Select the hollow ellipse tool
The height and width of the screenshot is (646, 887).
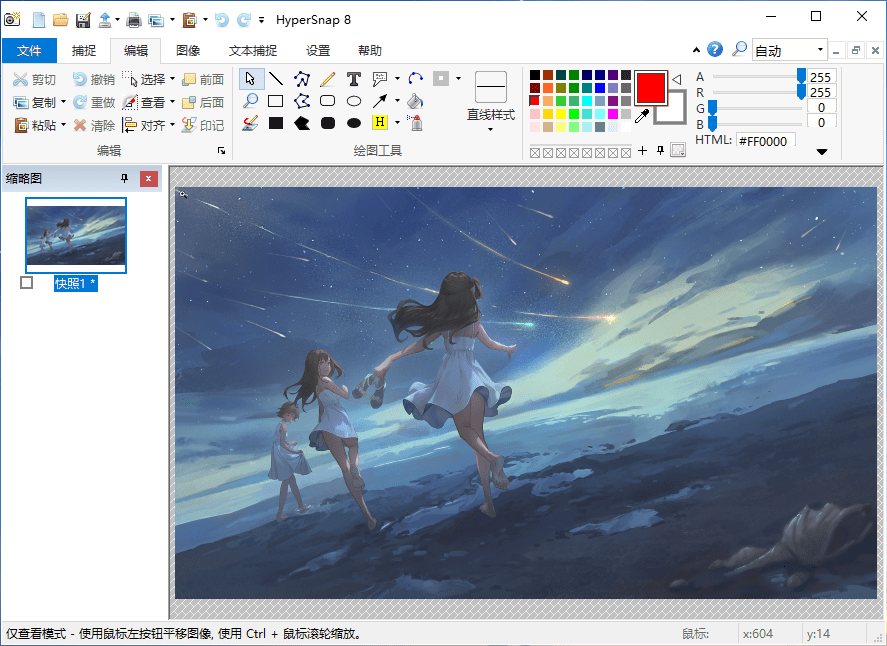click(x=354, y=101)
